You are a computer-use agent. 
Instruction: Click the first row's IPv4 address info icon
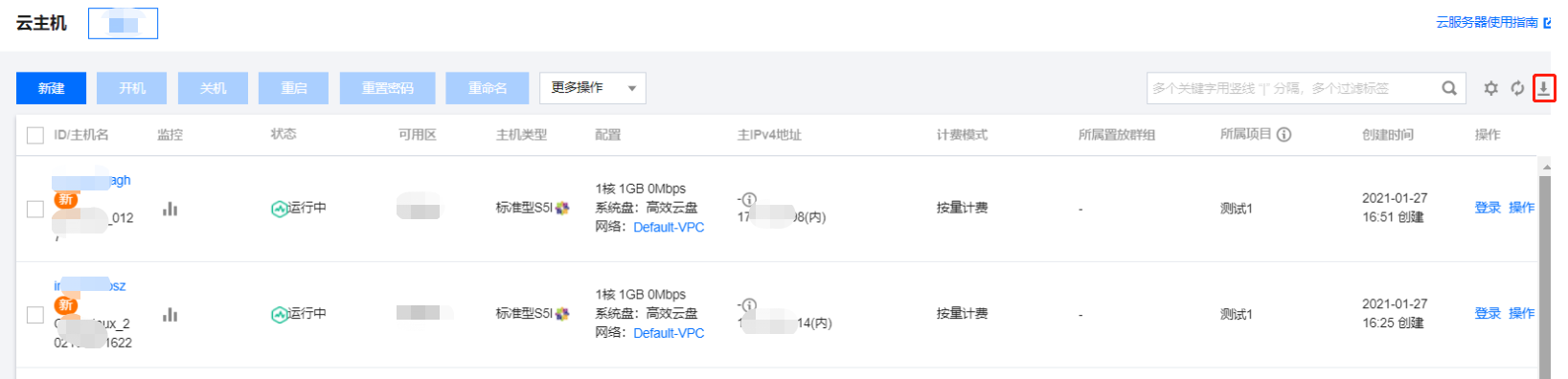(749, 199)
